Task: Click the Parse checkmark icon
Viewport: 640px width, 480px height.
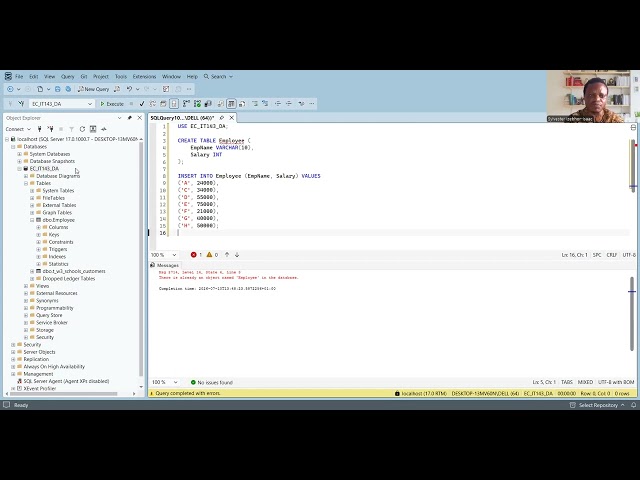Action: 142,104
